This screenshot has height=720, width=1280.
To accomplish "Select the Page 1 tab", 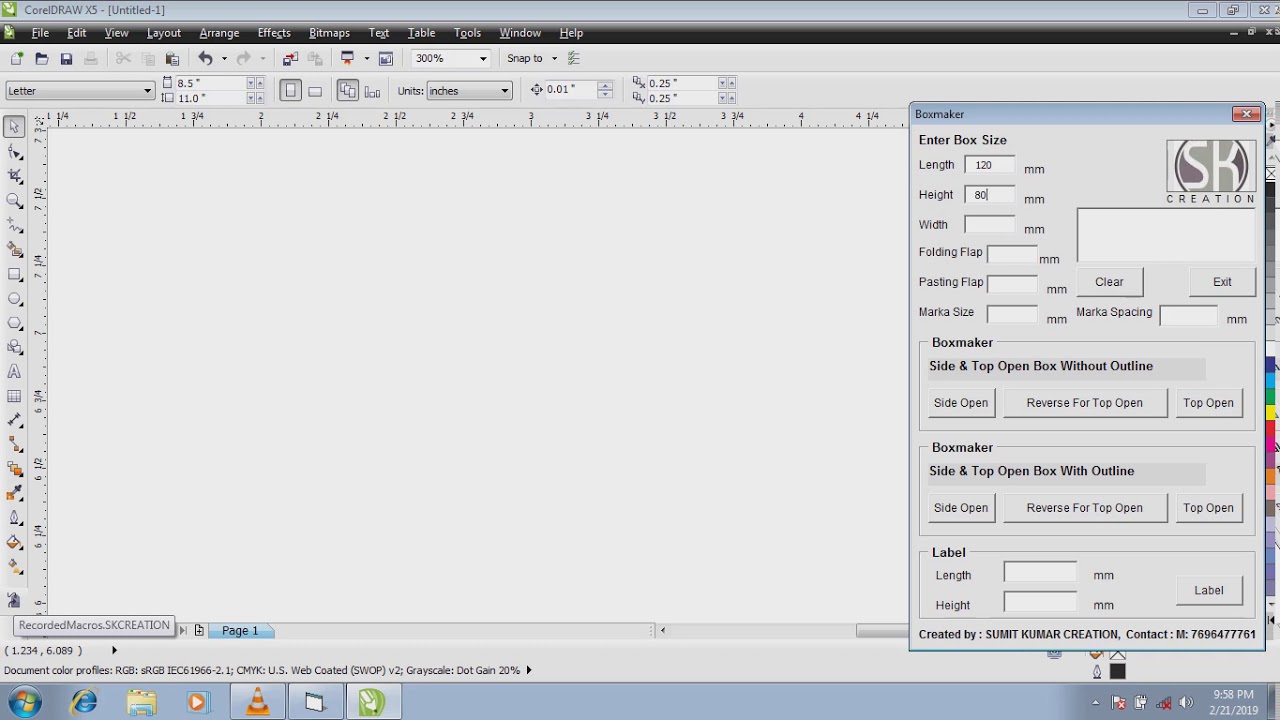I will (x=240, y=631).
